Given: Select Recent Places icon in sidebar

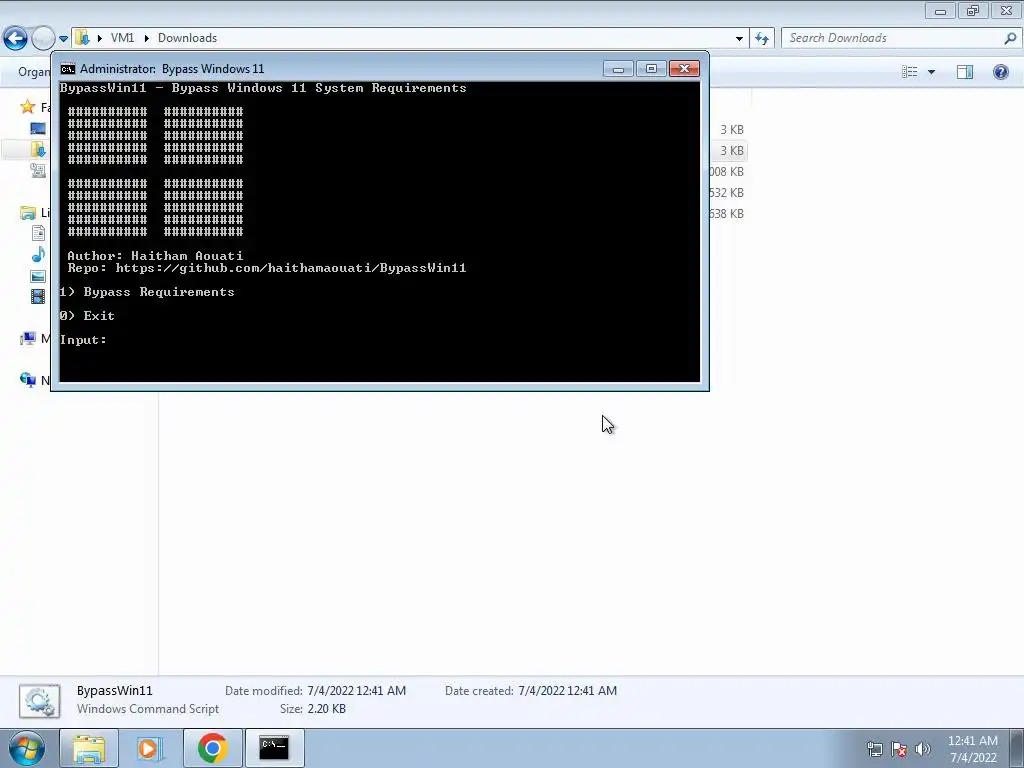Looking at the screenshot, I should (38, 170).
